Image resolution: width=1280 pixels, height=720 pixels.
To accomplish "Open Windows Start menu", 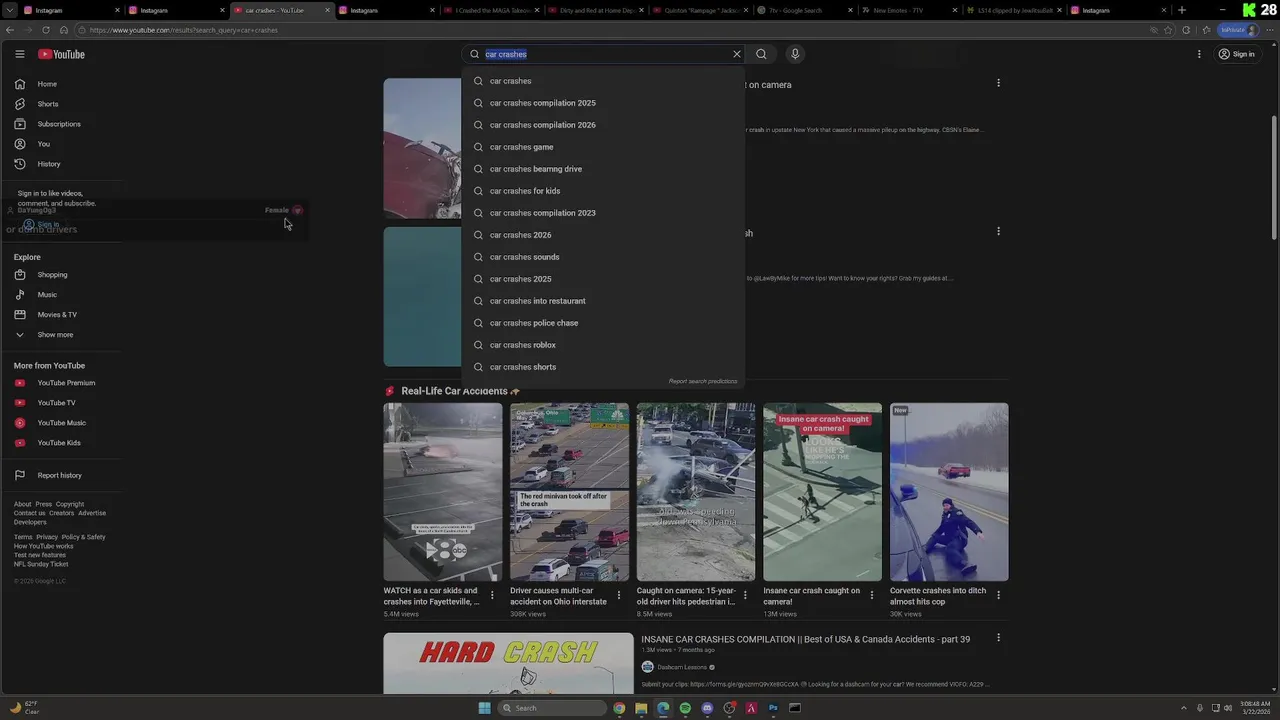I will [485, 708].
